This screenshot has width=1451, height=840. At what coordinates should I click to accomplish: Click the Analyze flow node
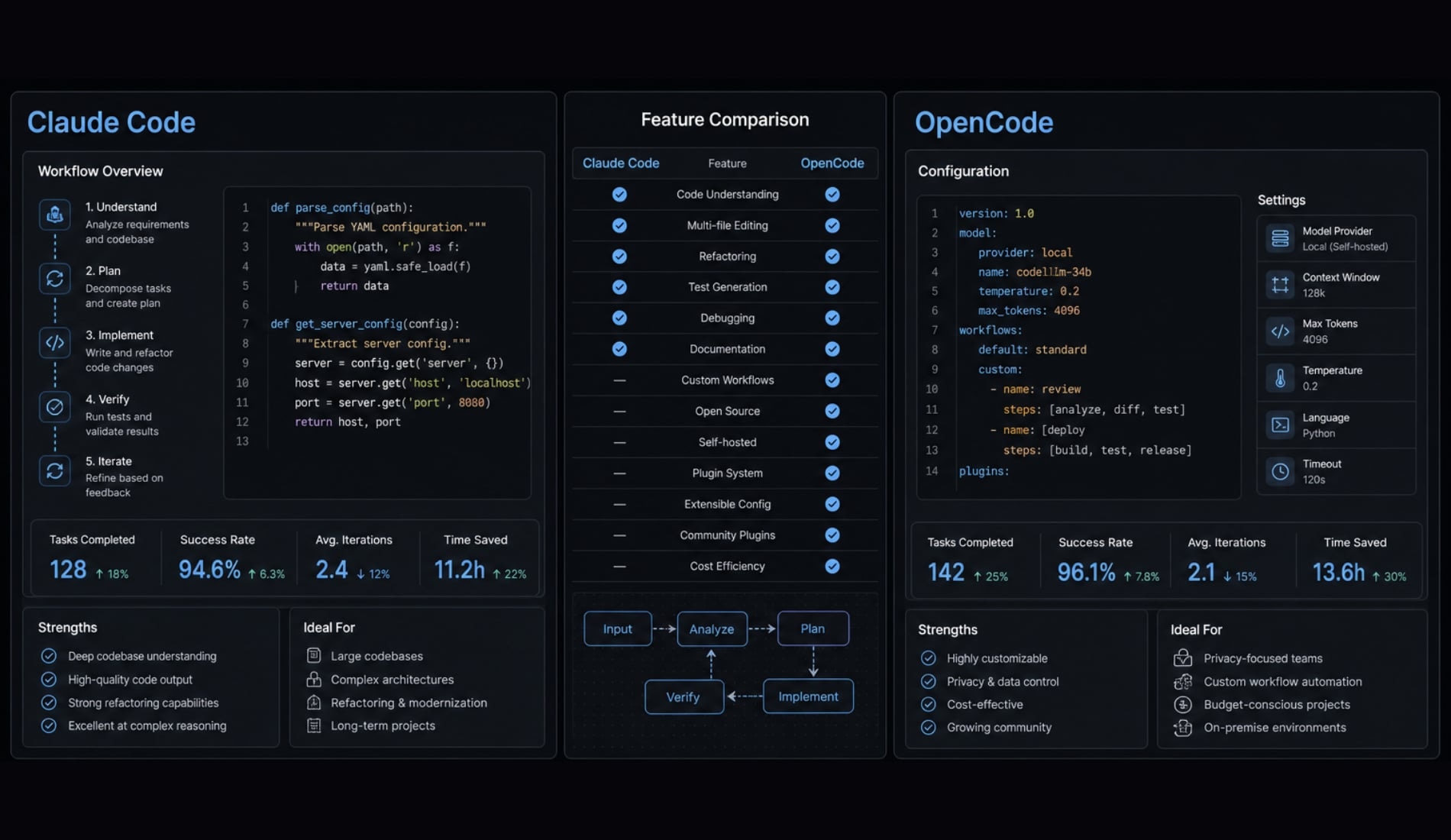712,628
